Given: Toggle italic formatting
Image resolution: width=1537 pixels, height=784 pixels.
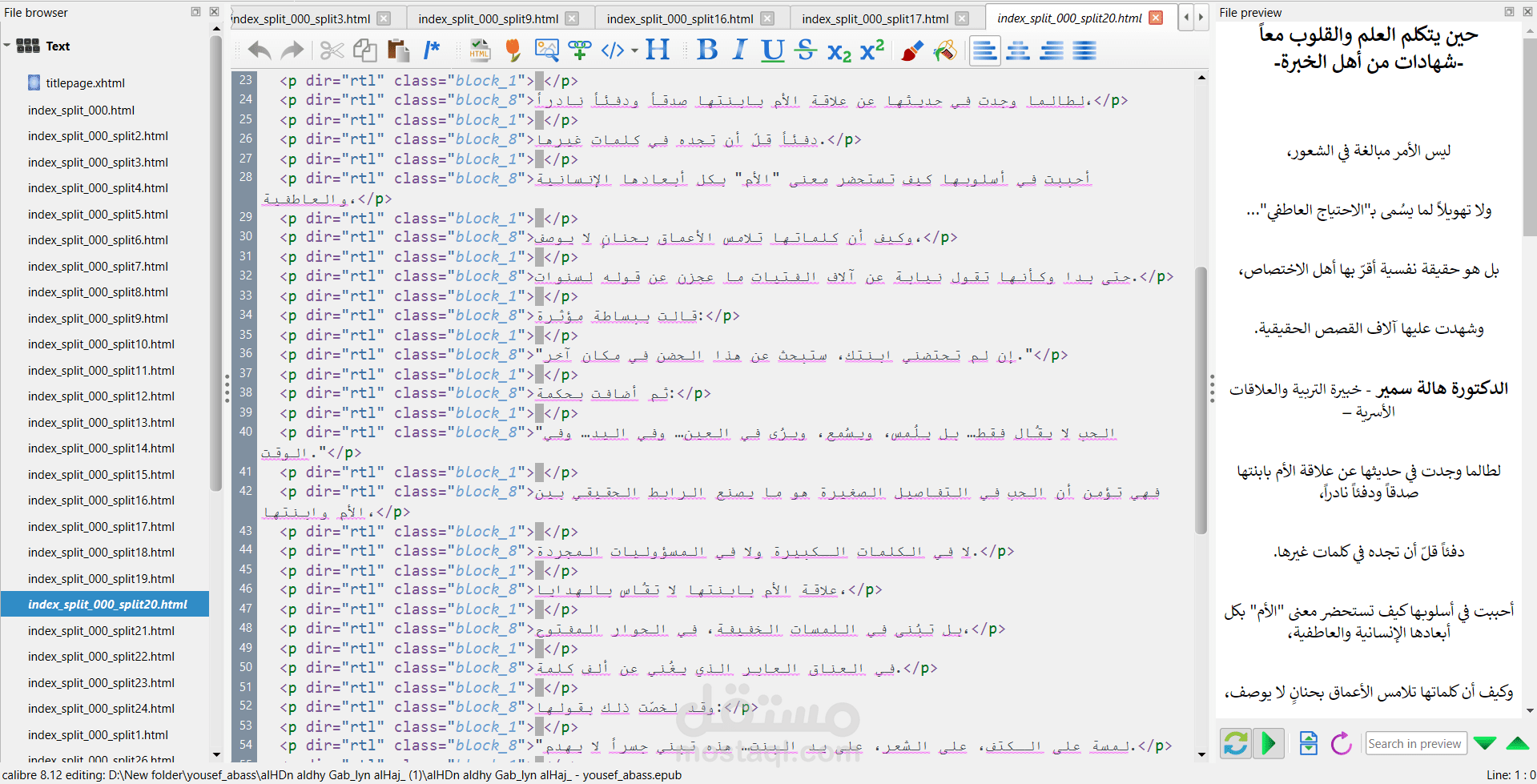Looking at the screenshot, I should [x=740, y=50].
